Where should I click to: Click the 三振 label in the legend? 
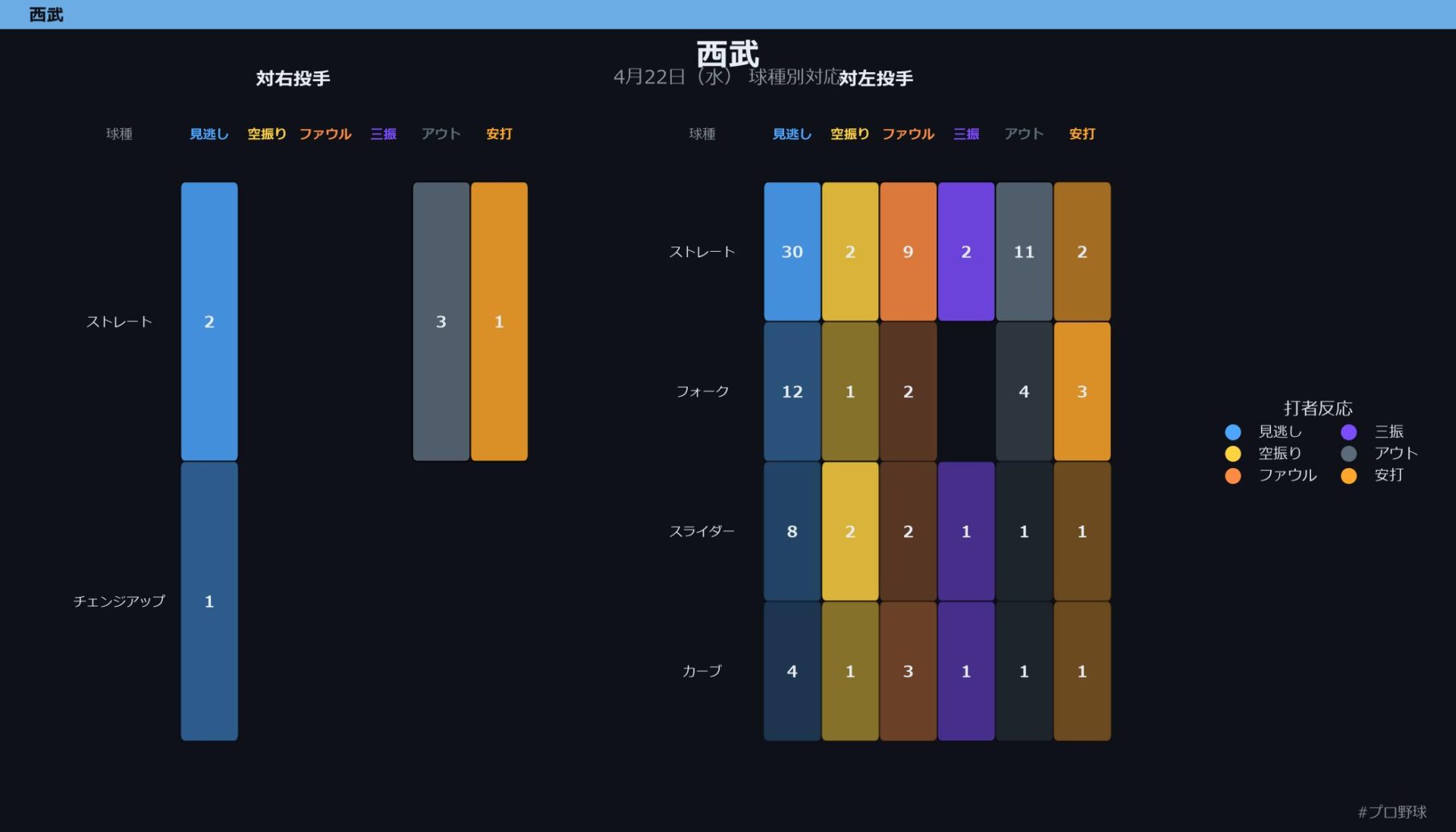pyautogui.click(x=1389, y=432)
